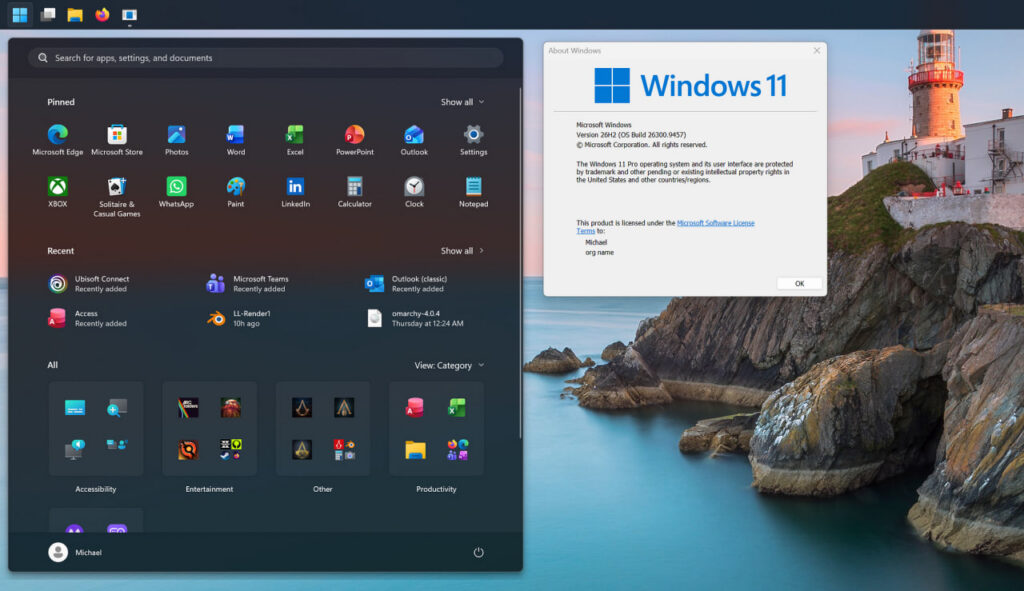The width and height of the screenshot is (1024, 591).
Task: Open Solitaire & Casual Games
Action: point(117,197)
